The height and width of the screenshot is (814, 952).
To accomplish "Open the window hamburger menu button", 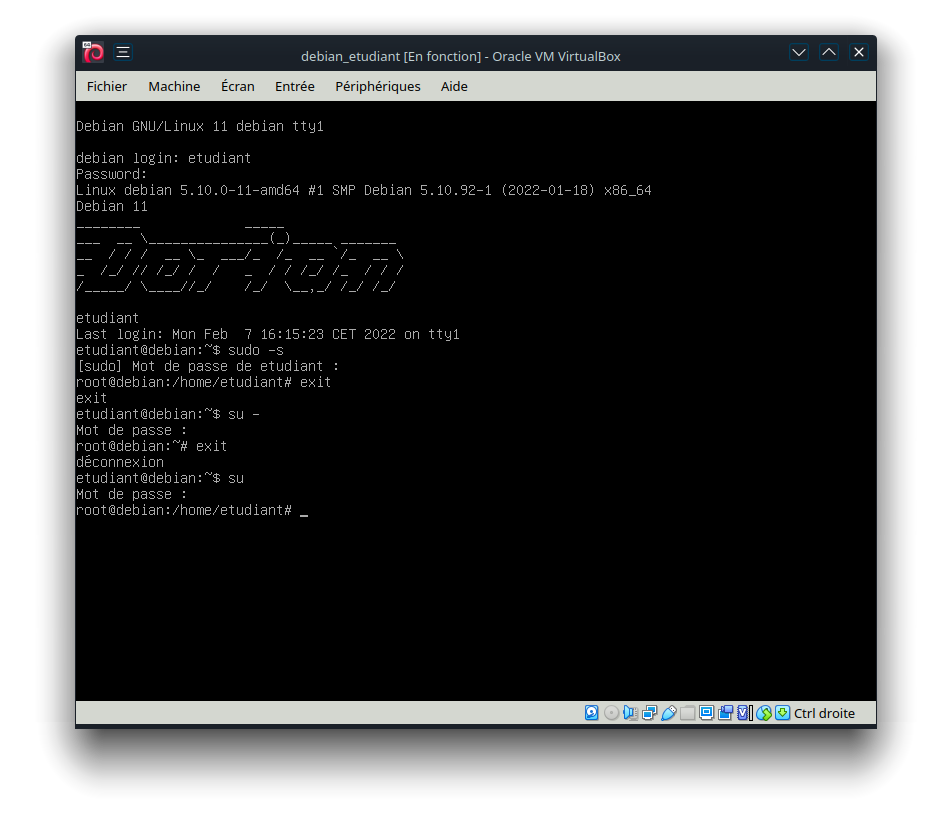I will pyautogui.click(x=122, y=53).
